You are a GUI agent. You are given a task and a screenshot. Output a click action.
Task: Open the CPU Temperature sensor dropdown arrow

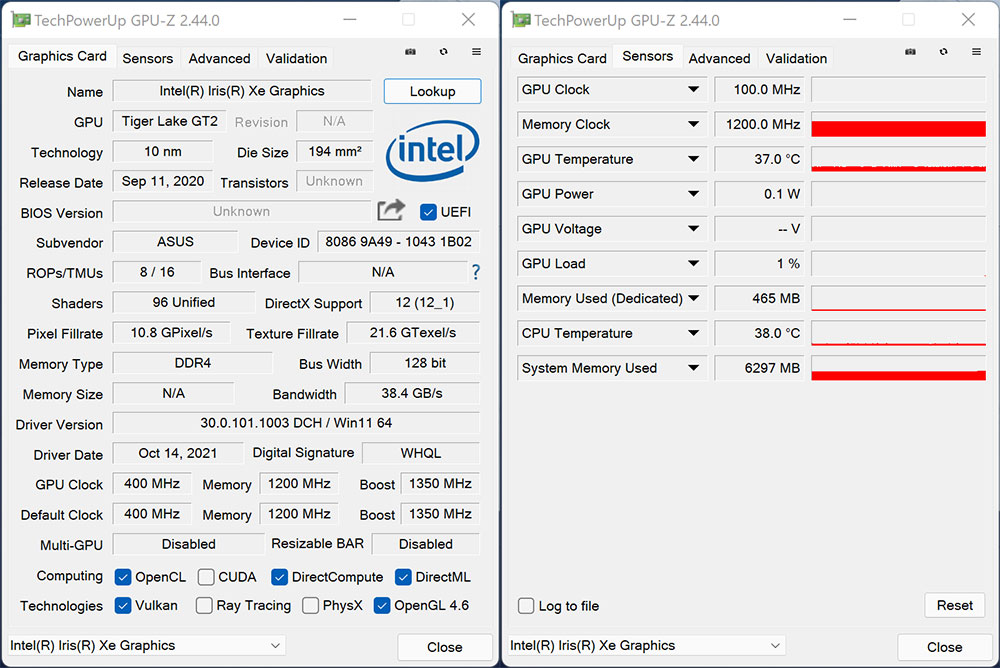tap(693, 333)
